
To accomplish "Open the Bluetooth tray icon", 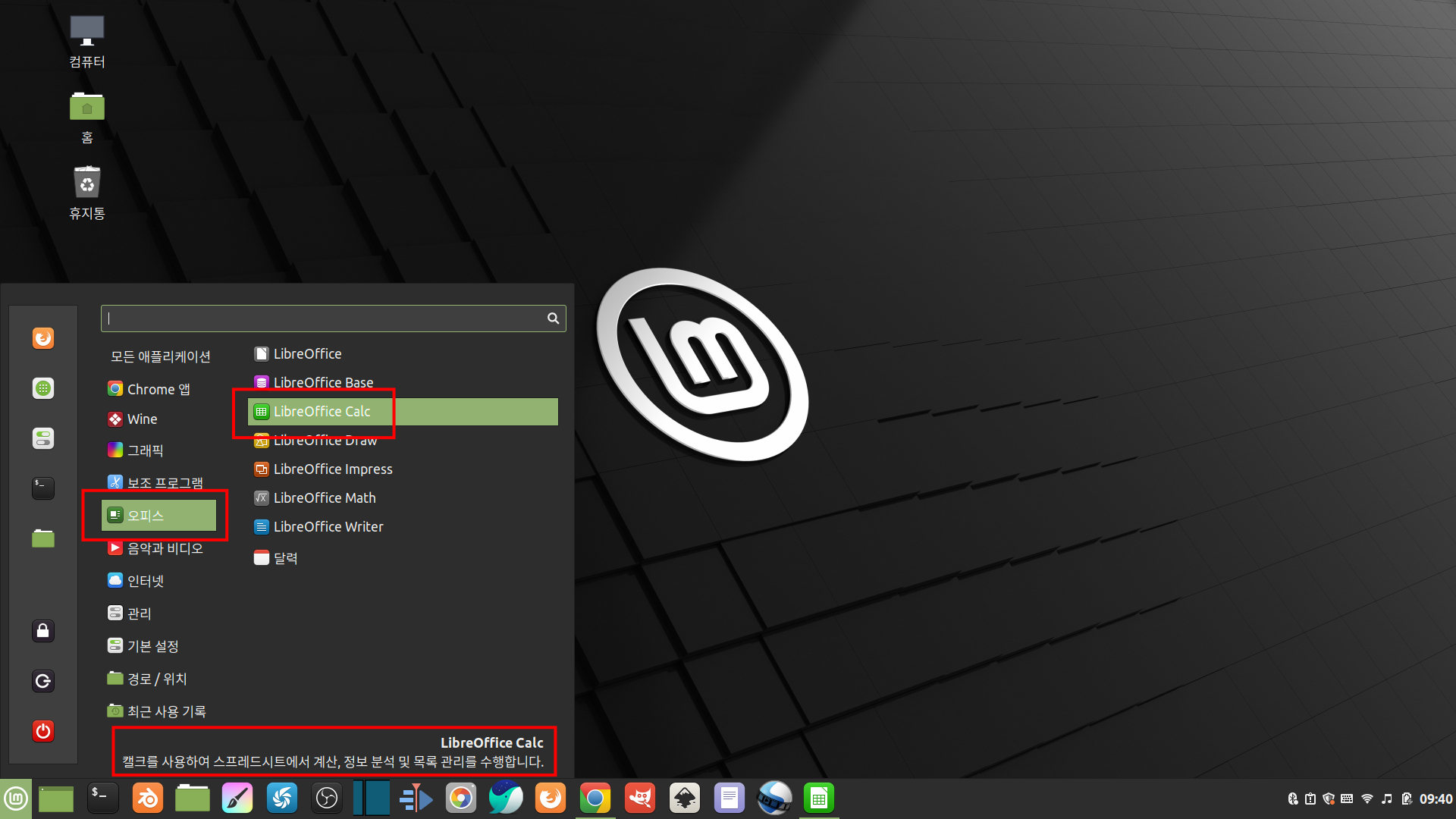I will (1293, 799).
